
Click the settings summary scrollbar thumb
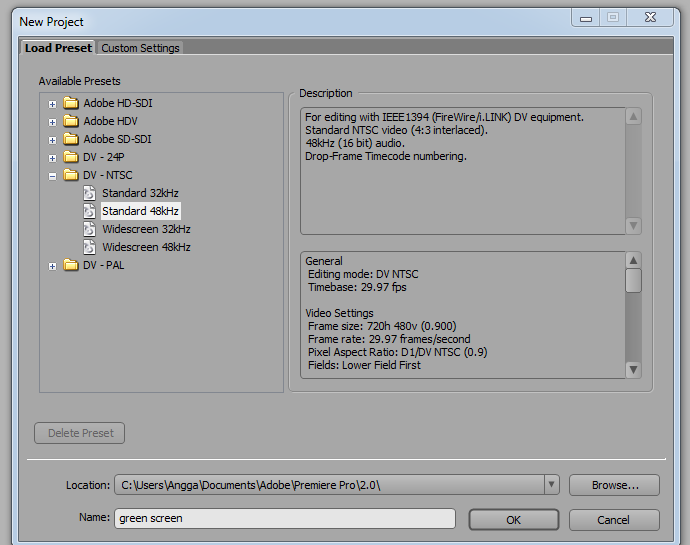pyautogui.click(x=633, y=280)
